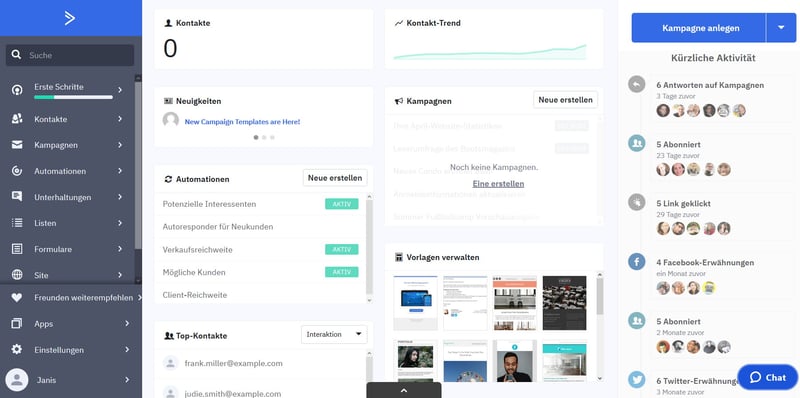Click the Freunden weiterempfehlen heart icon
The height and width of the screenshot is (398, 800).
coord(17,297)
